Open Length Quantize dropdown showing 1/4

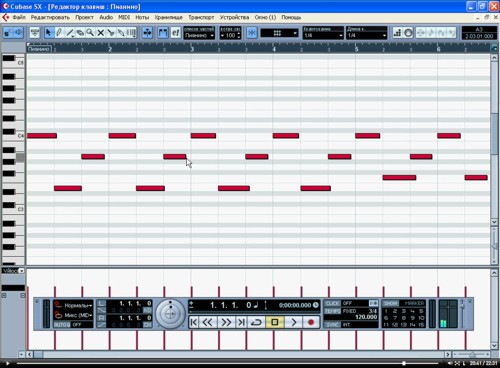pos(366,35)
